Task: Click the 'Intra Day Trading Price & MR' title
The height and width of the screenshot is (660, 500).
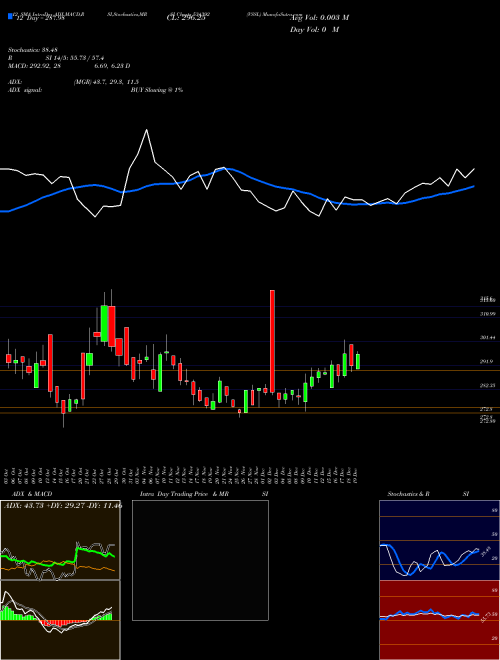Action: (x=184, y=494)
